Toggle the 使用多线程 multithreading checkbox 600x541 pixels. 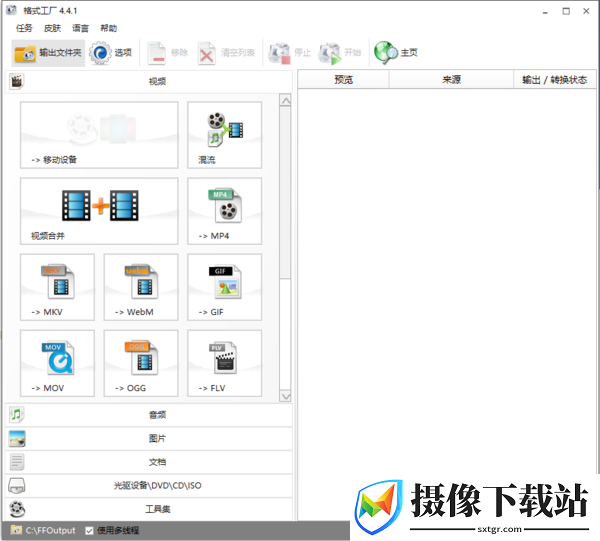[x=89, y=530]
